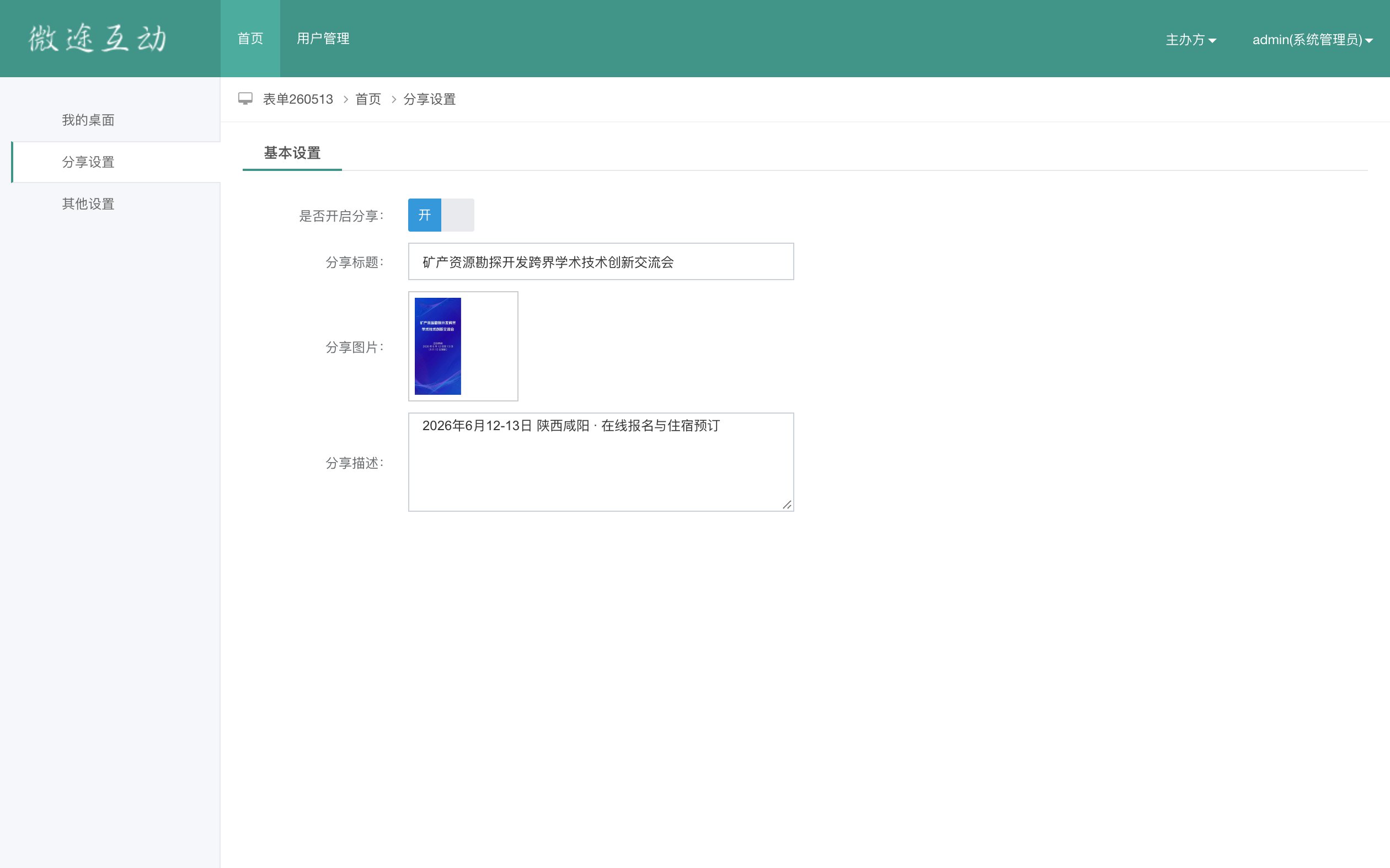Viewport: 1390px width, 868px height.
Task: Open the admin(系统管理员) account dropdown
Action: (x=1312, y=40)
